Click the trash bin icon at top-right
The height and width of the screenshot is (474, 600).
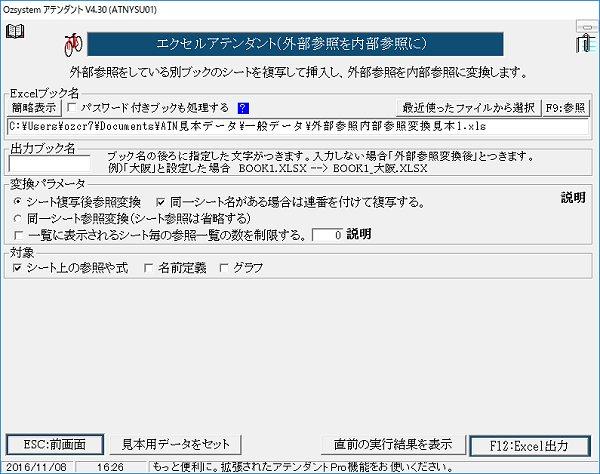[583, 42]
